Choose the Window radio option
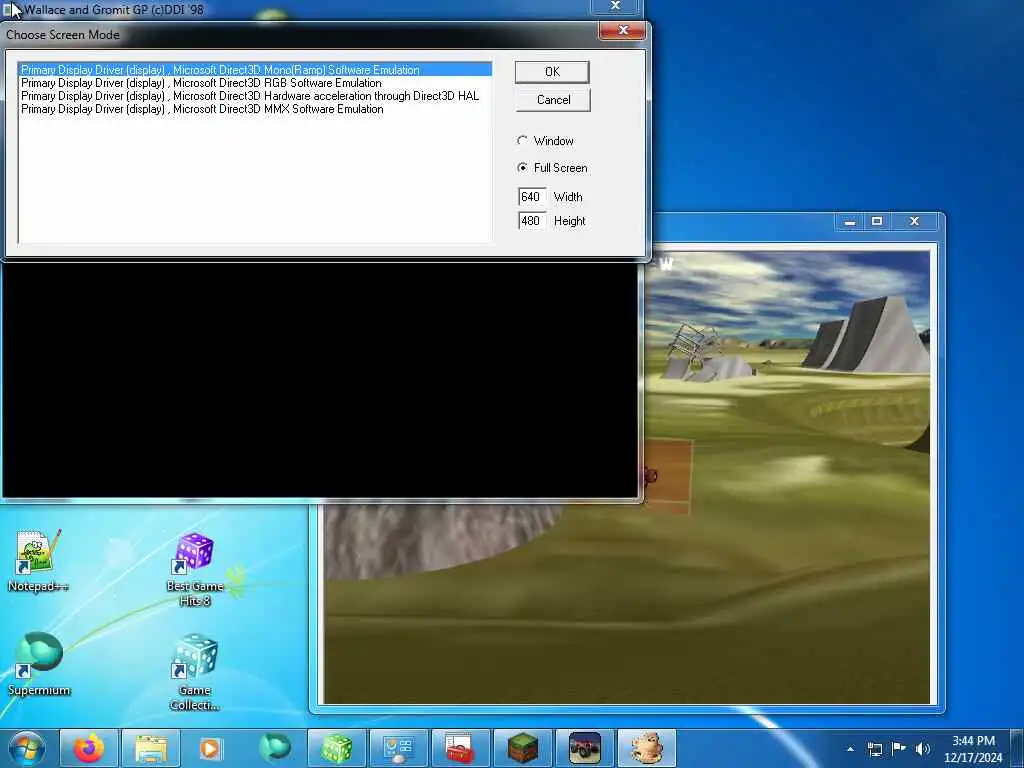The height and width of the screenshot is (768, 1024). (545, 141)
